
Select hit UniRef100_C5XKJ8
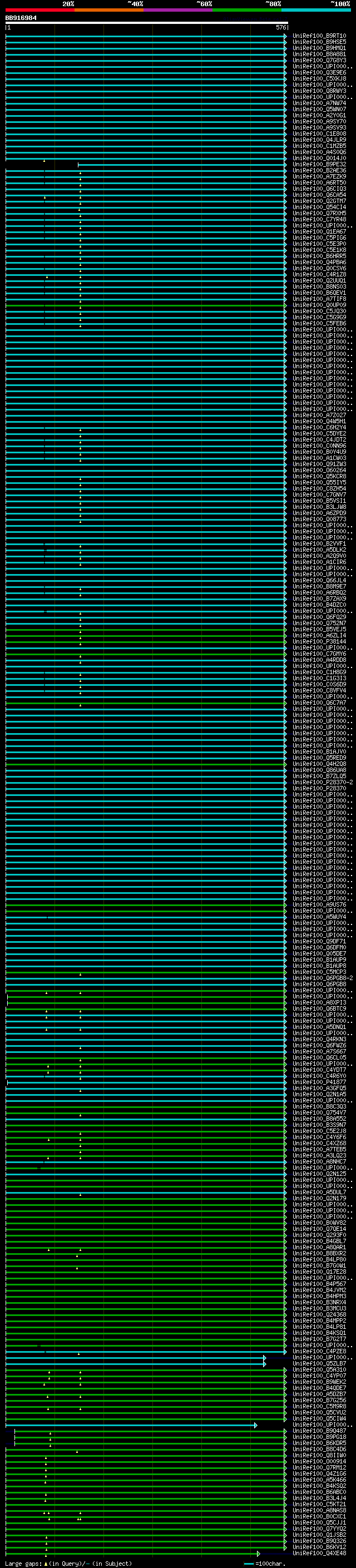[319, 78]
